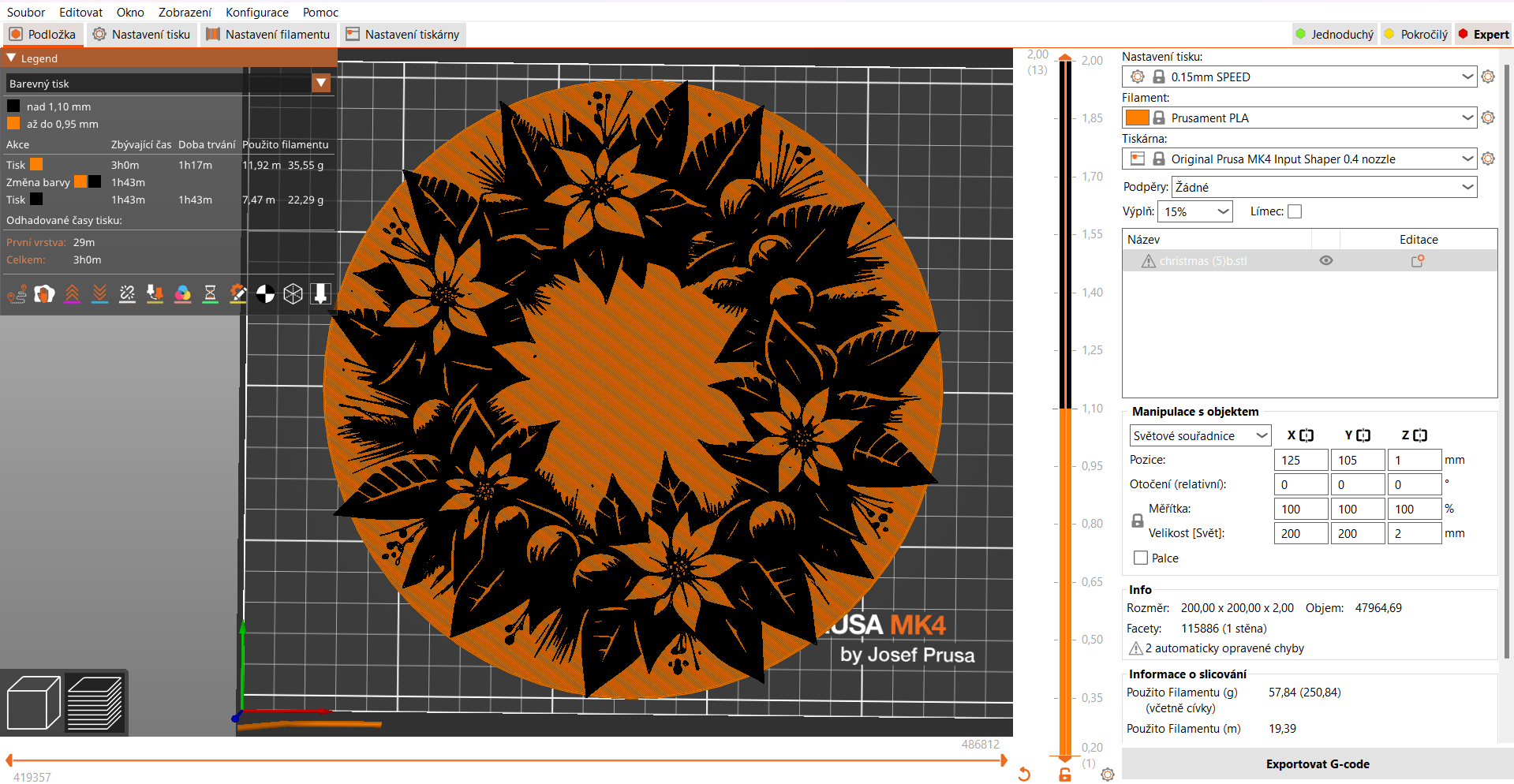1514x784 pixels.
Task: Collapse the Legend panel
Action: (12, 58)
